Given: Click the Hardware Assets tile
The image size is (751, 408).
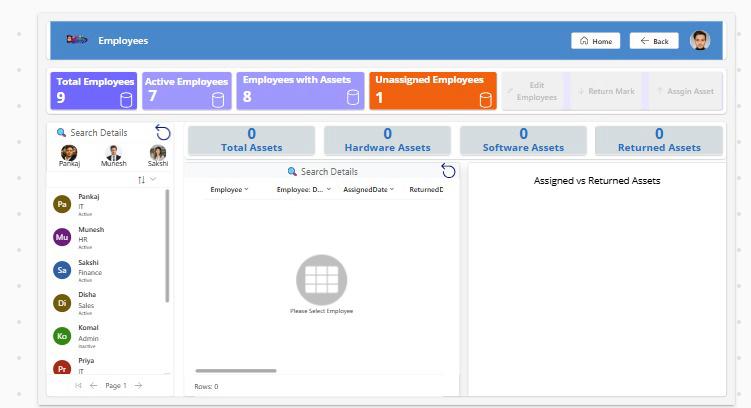Looking at the screenshot, I should click(387, 141).
